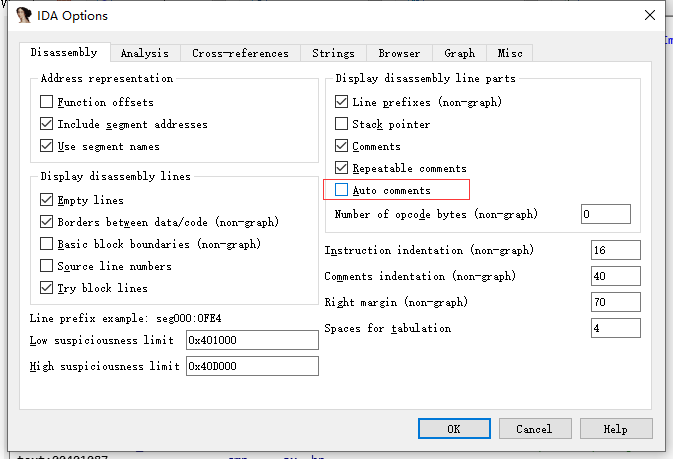
Task: Click the Cancel button
Action: pos(535,429)
